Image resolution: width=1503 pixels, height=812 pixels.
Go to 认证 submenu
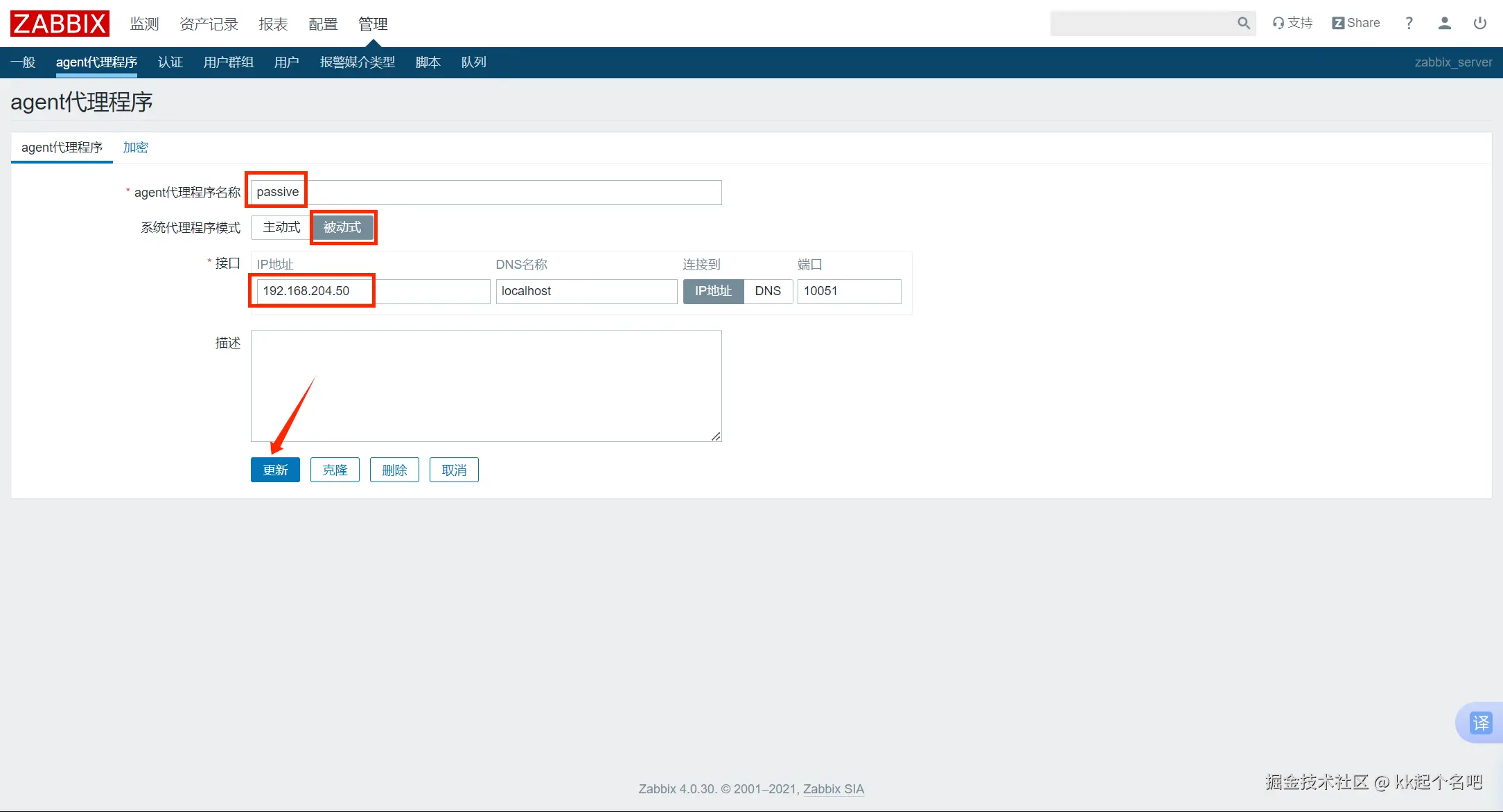pyautogui.click(x=170, y=62)
